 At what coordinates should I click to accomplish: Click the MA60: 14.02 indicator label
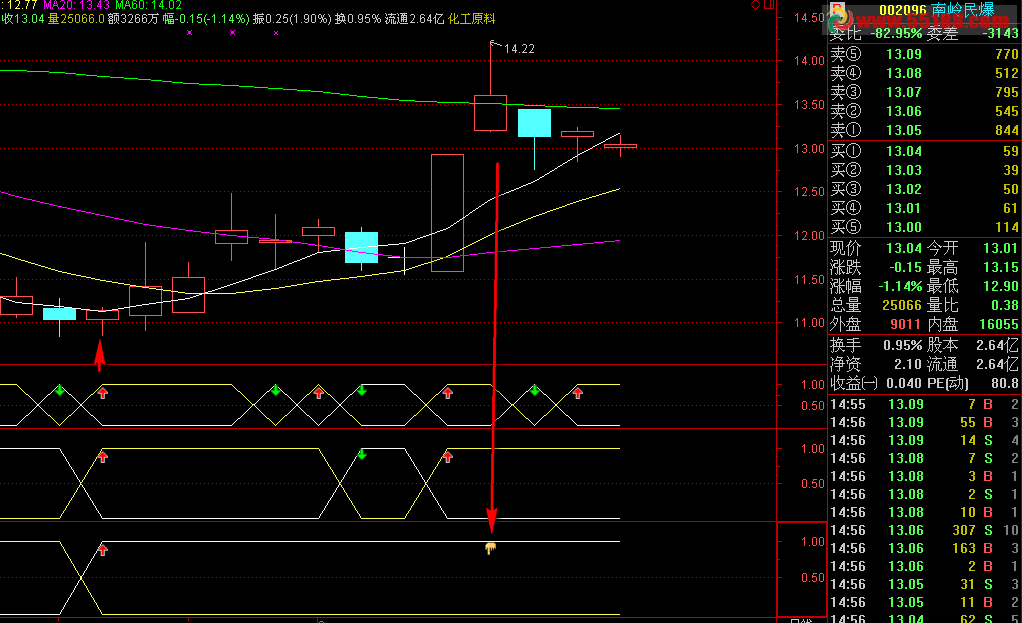click(149, 5)
